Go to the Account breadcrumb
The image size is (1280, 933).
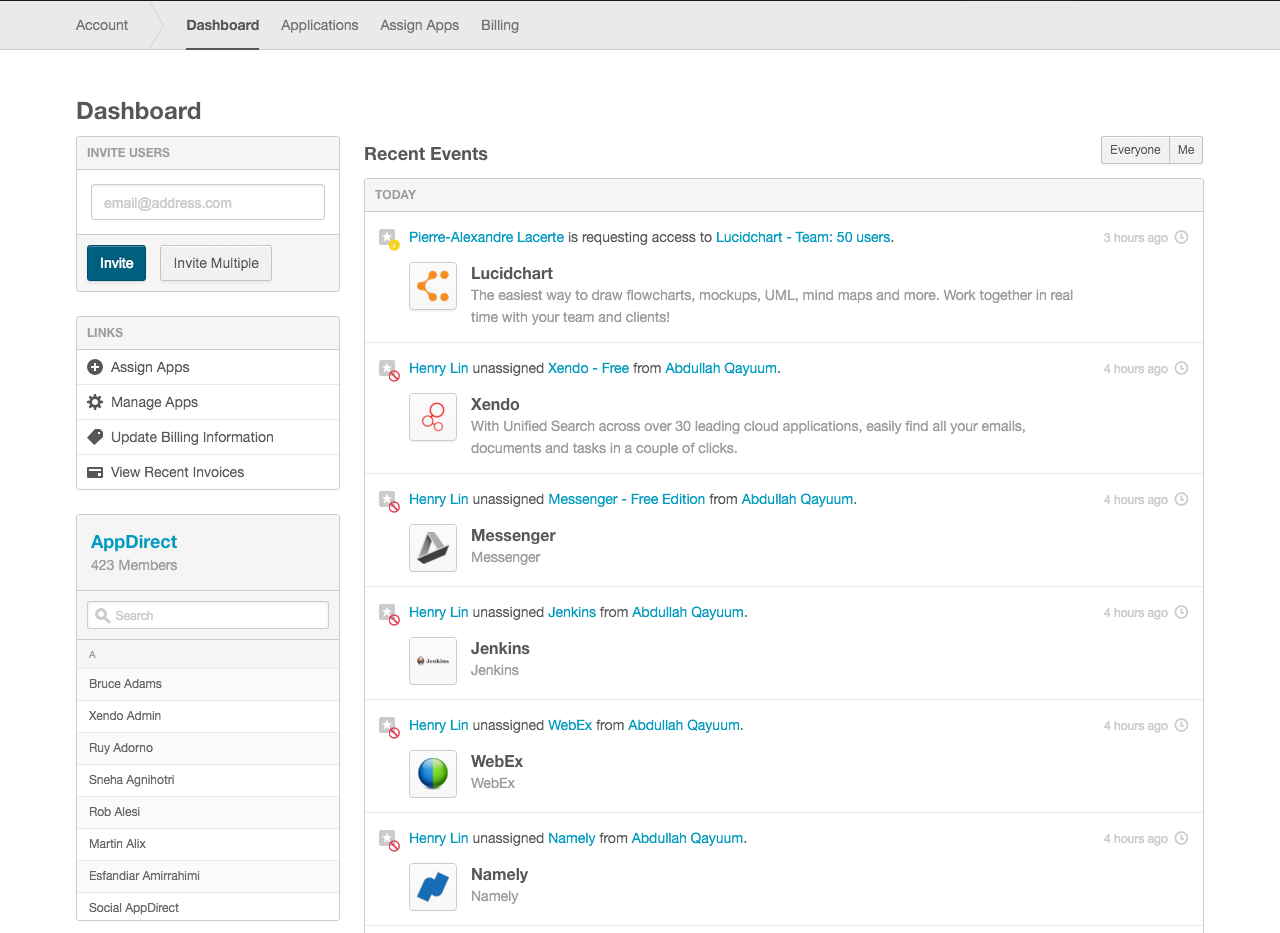click(x=102, y=25)
